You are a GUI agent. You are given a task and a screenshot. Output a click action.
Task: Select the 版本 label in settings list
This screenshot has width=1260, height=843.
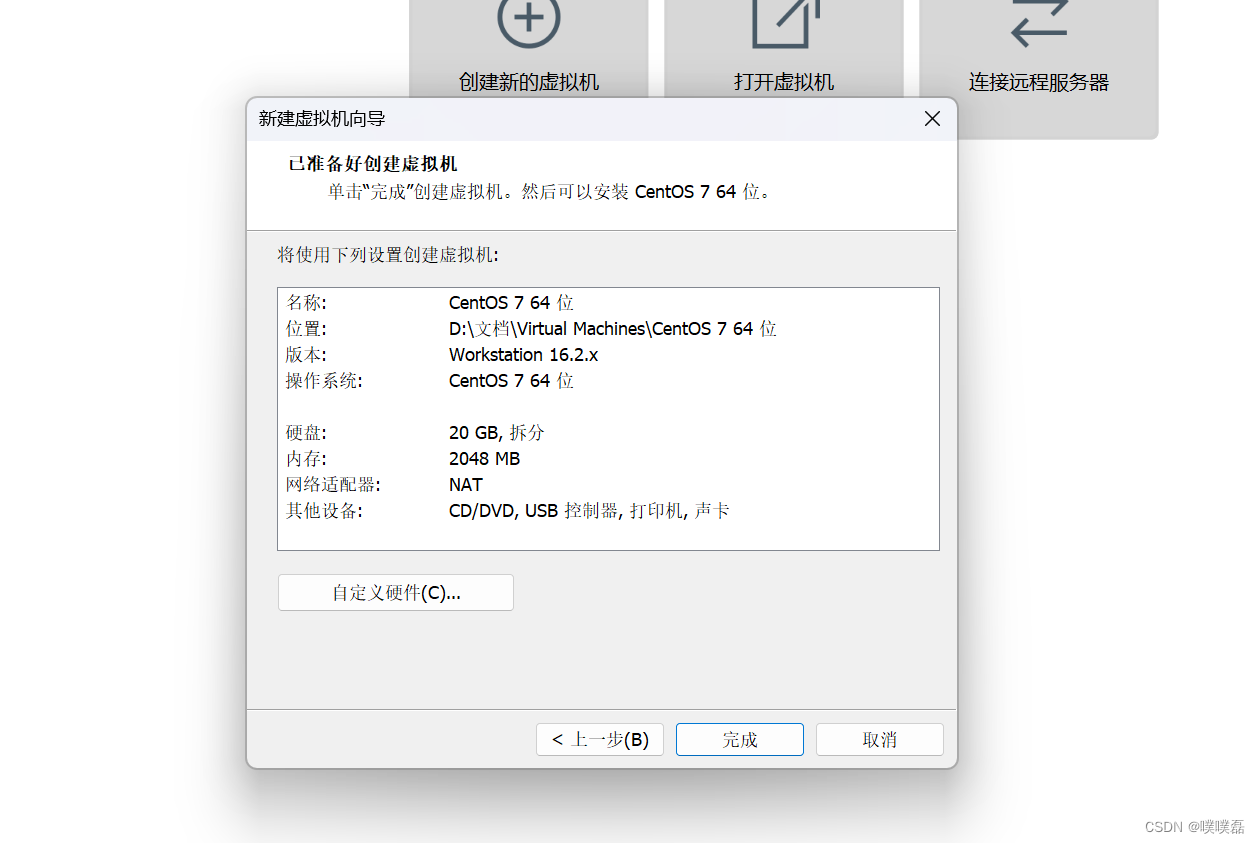pyautogui.click(x=306, y=354)
